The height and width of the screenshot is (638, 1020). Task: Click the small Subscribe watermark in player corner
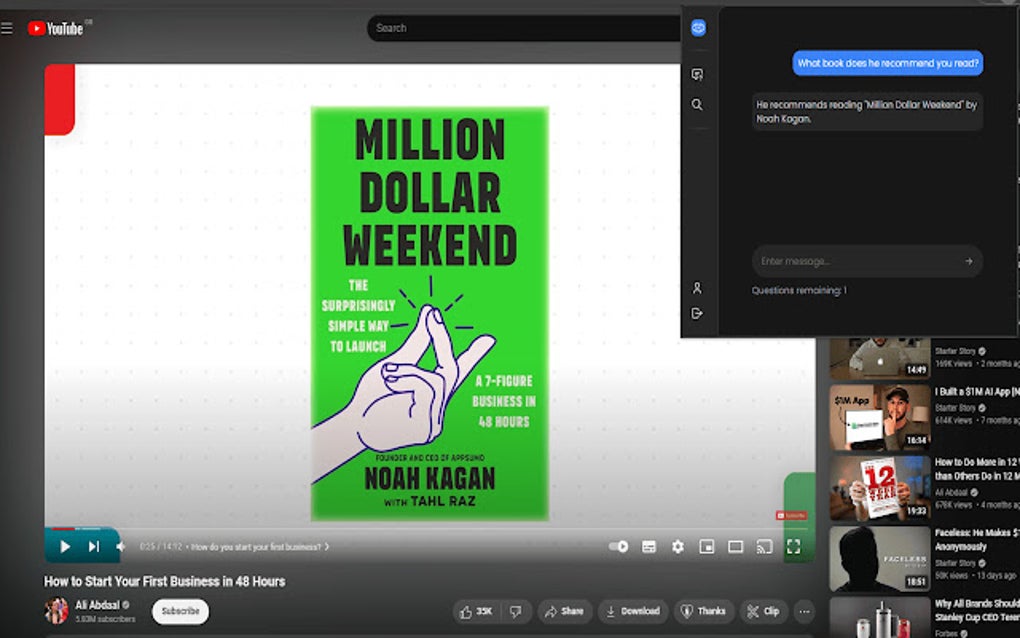coord(791,515)
